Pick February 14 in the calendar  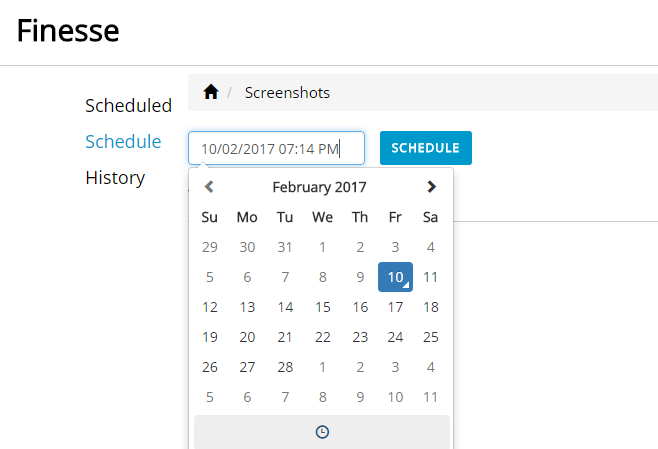(x=285, y=307)
